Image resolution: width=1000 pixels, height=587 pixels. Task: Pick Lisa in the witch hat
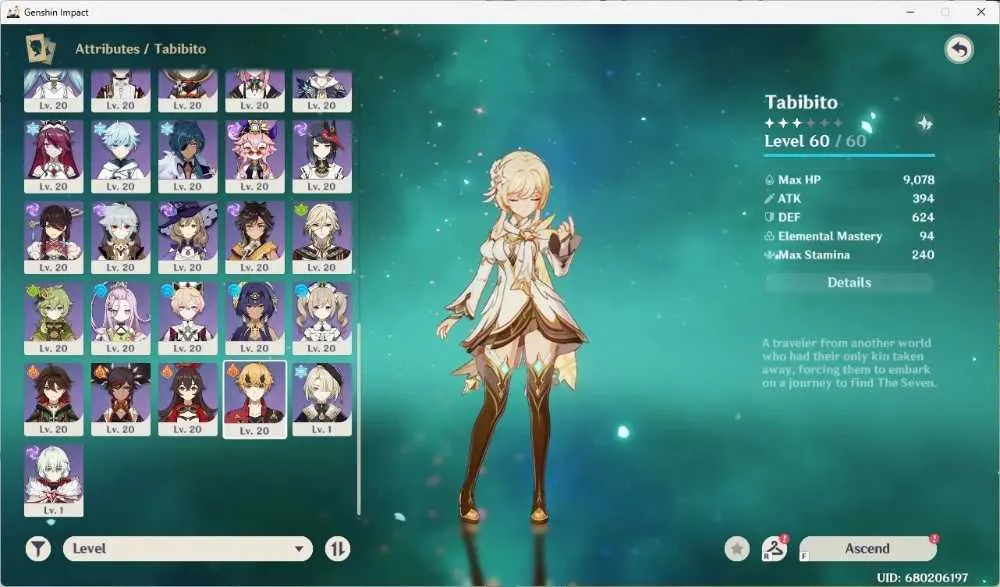(188, 237)
